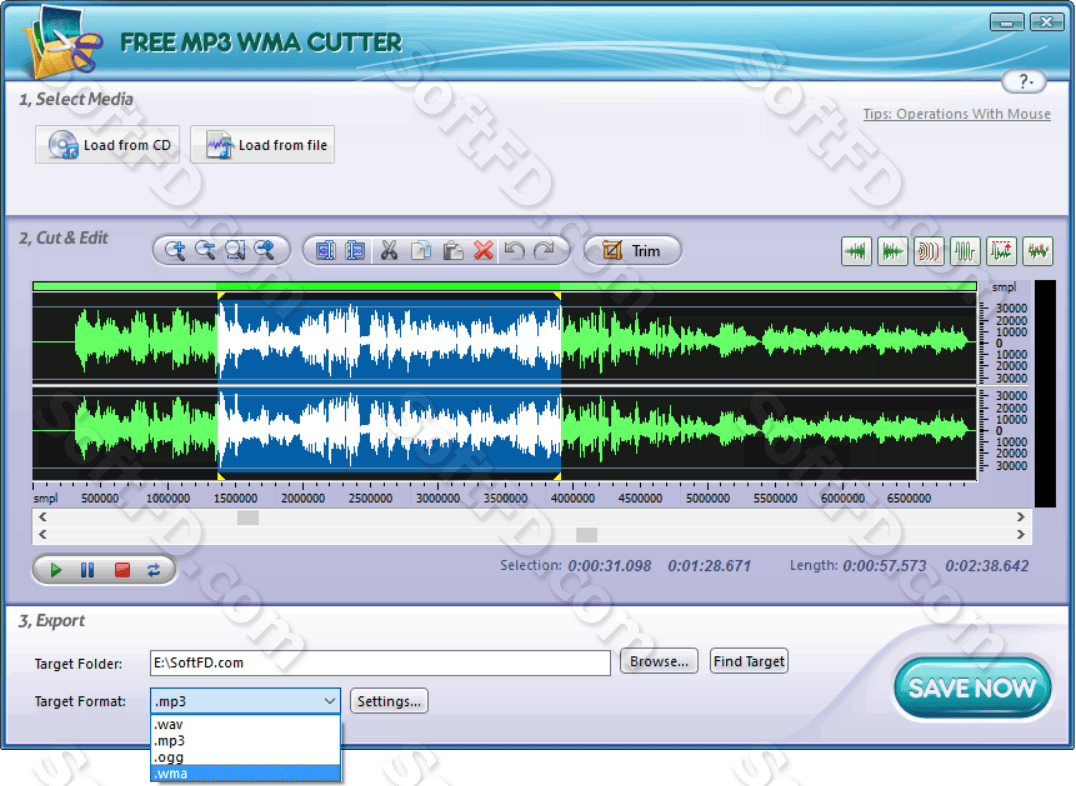Play the audio
This screenshot has width=1076, height=786.
tap(56, 570)
